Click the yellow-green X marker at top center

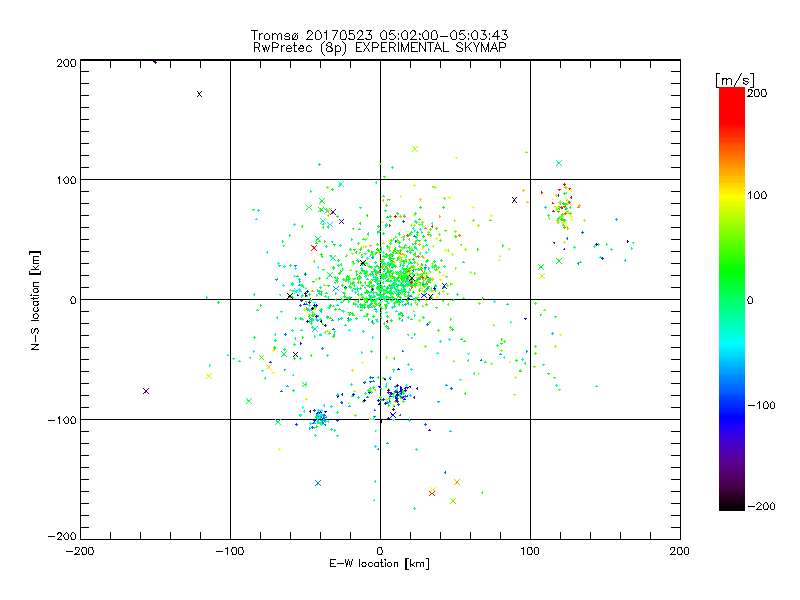(415, 149)
